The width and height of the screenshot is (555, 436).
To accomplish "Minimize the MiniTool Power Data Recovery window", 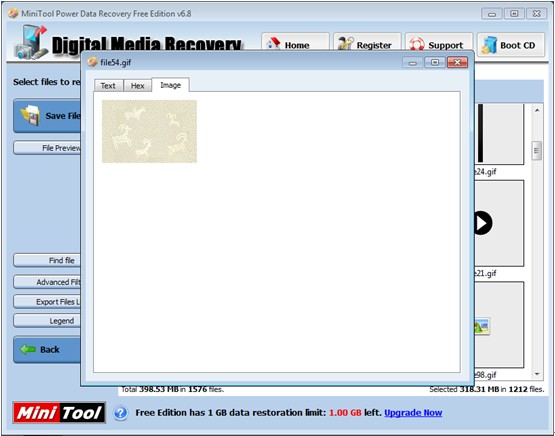I will click(492, 14).
